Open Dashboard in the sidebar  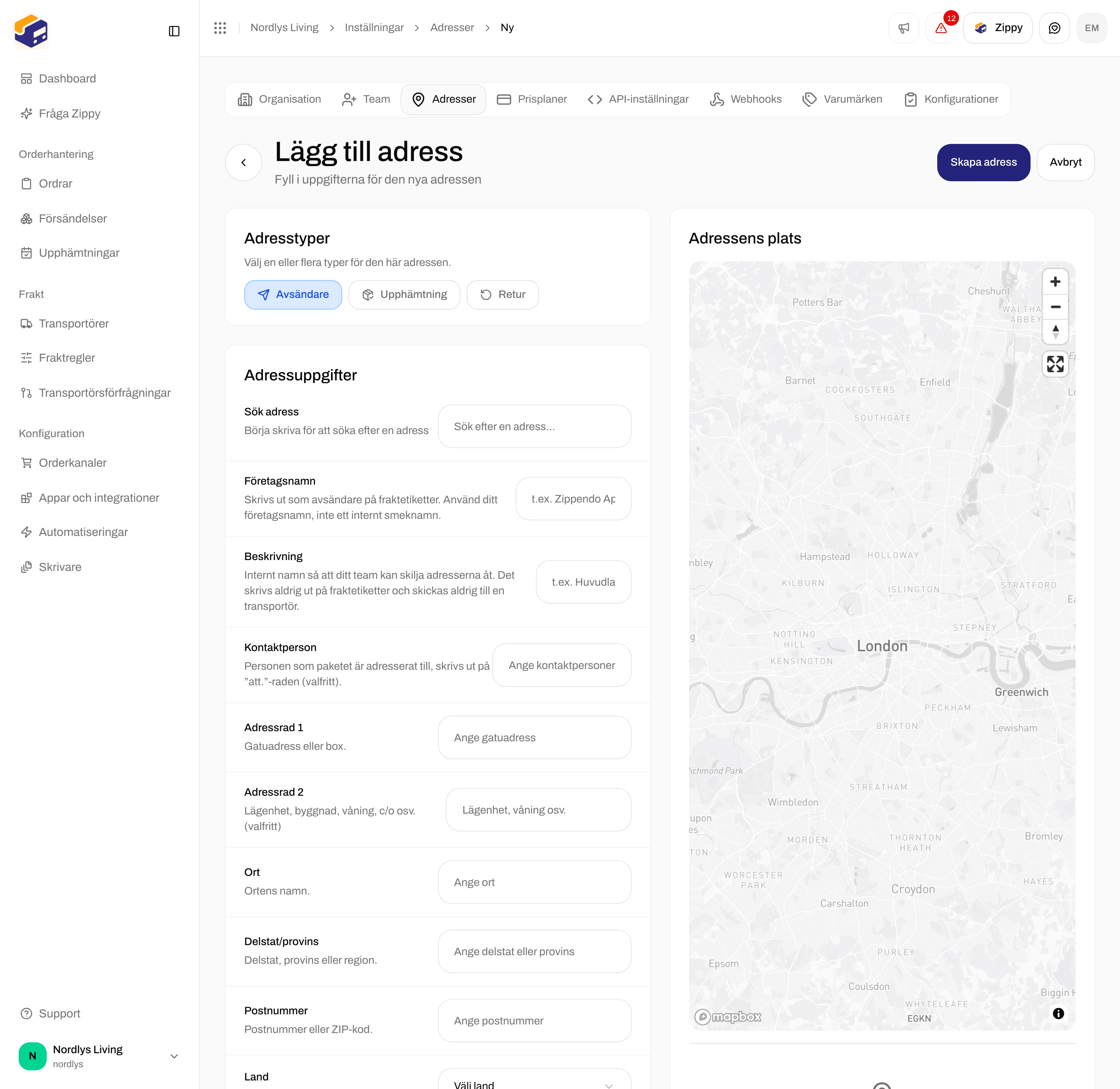click(x=100, y=79)
